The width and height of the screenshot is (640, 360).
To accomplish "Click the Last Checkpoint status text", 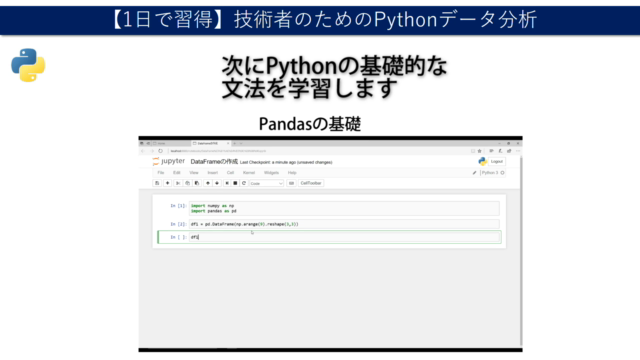I will (286, 162).
